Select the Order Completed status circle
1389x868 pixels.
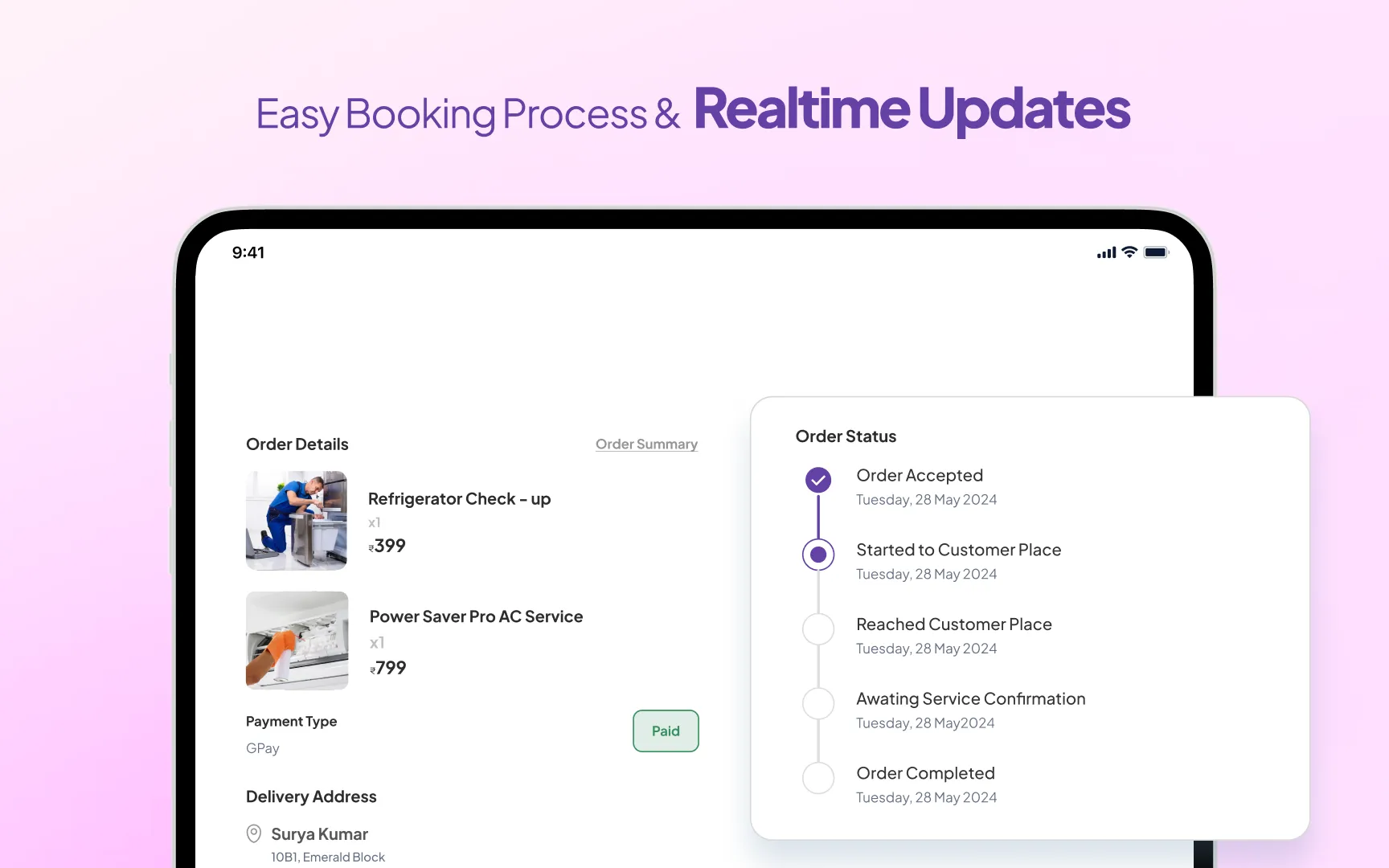pos(818,777)
